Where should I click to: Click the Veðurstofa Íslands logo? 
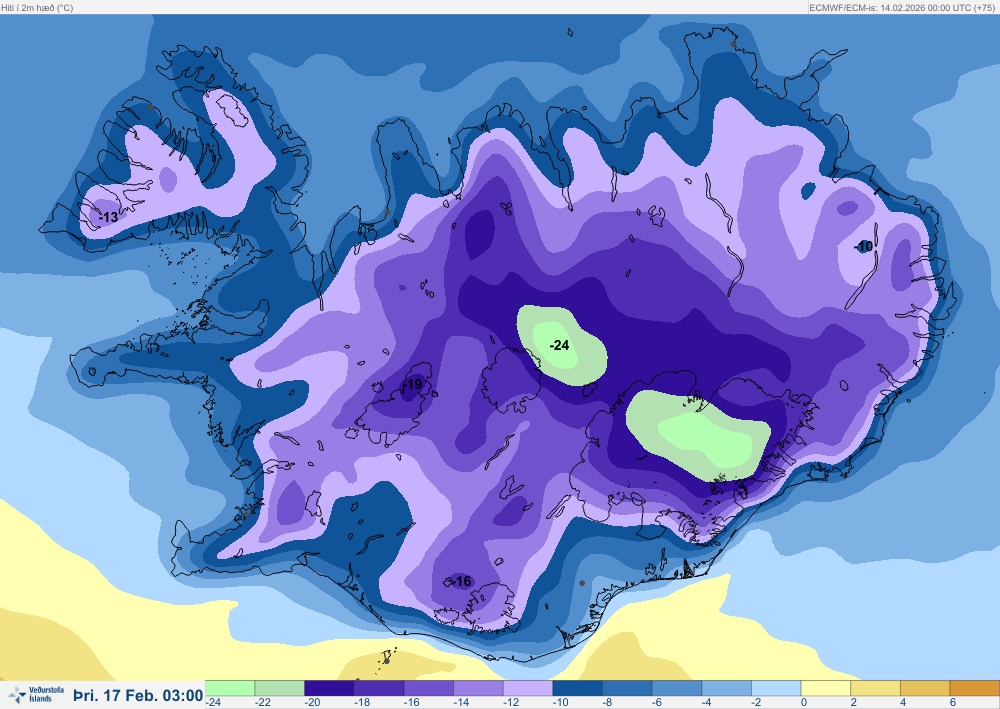coord(37,694)
